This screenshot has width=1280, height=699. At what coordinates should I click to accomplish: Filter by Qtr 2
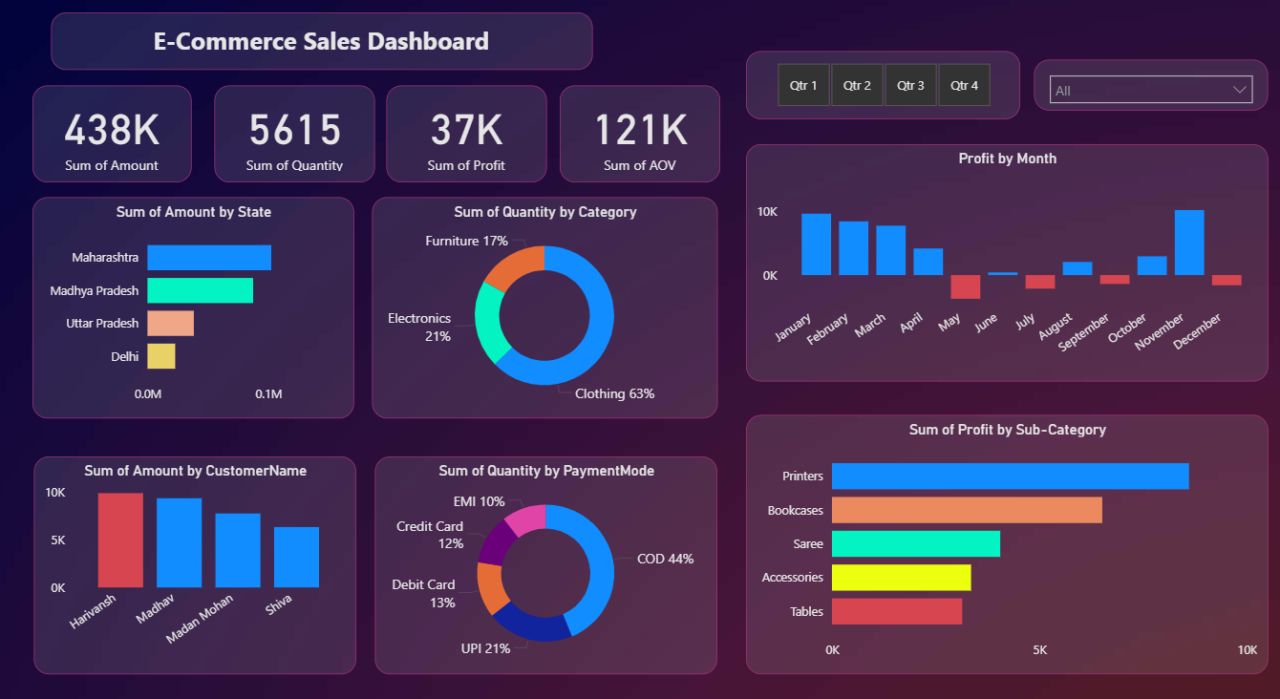857,86
